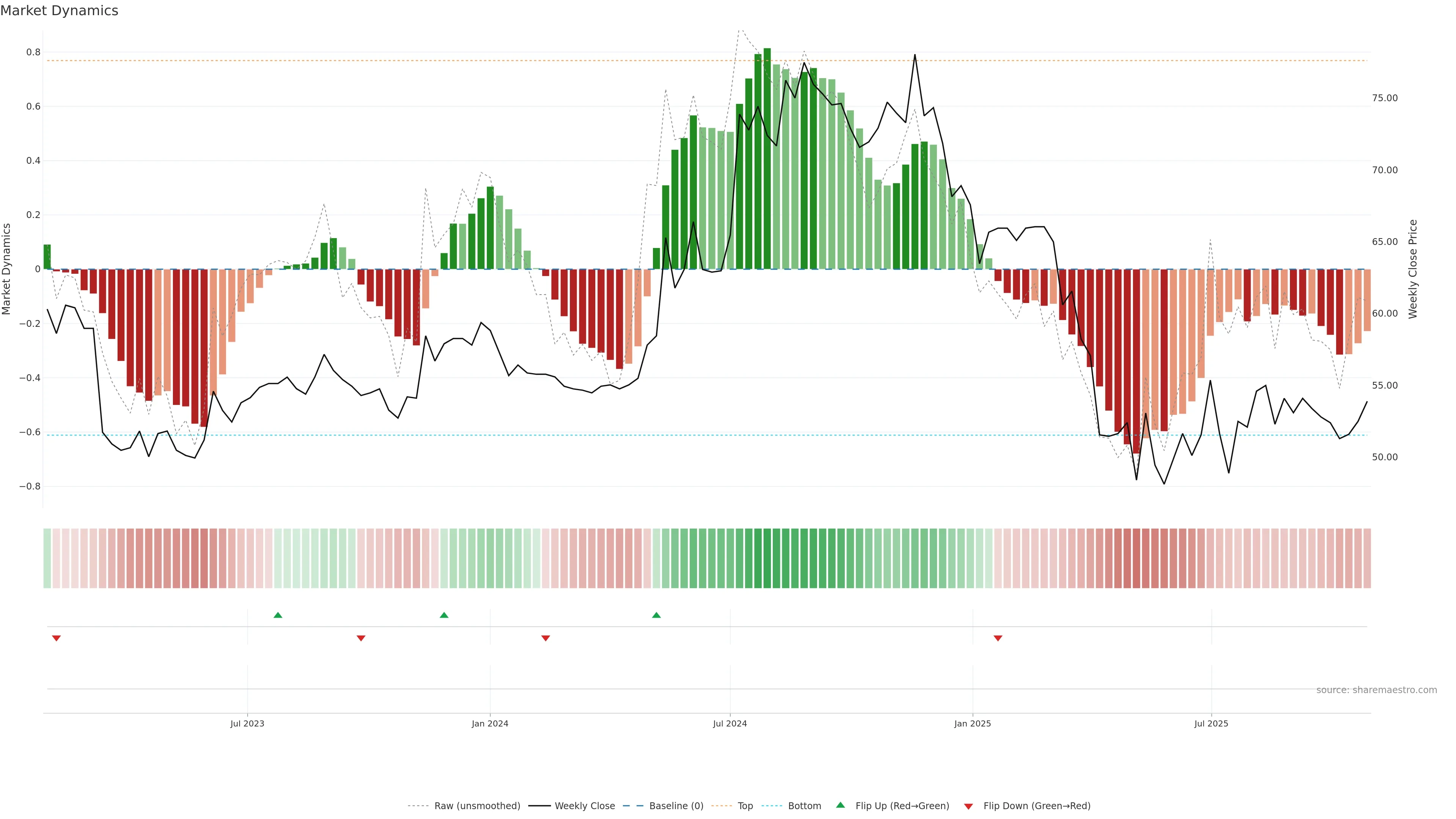Click the Market Dynamics chart title
1456x819 pixels.
pyautogui.click(x=60, y=11)
